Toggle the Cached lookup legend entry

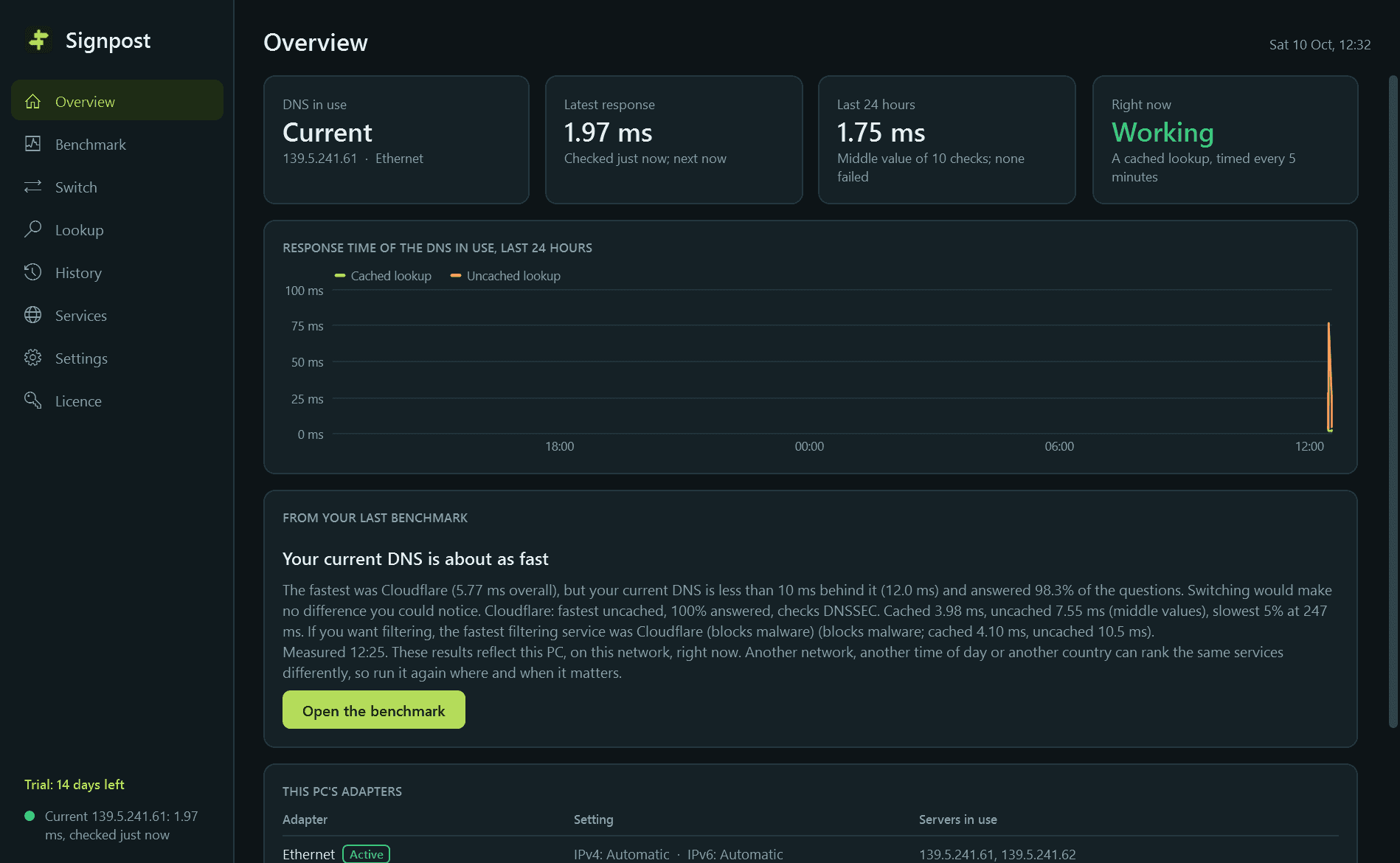383,276
